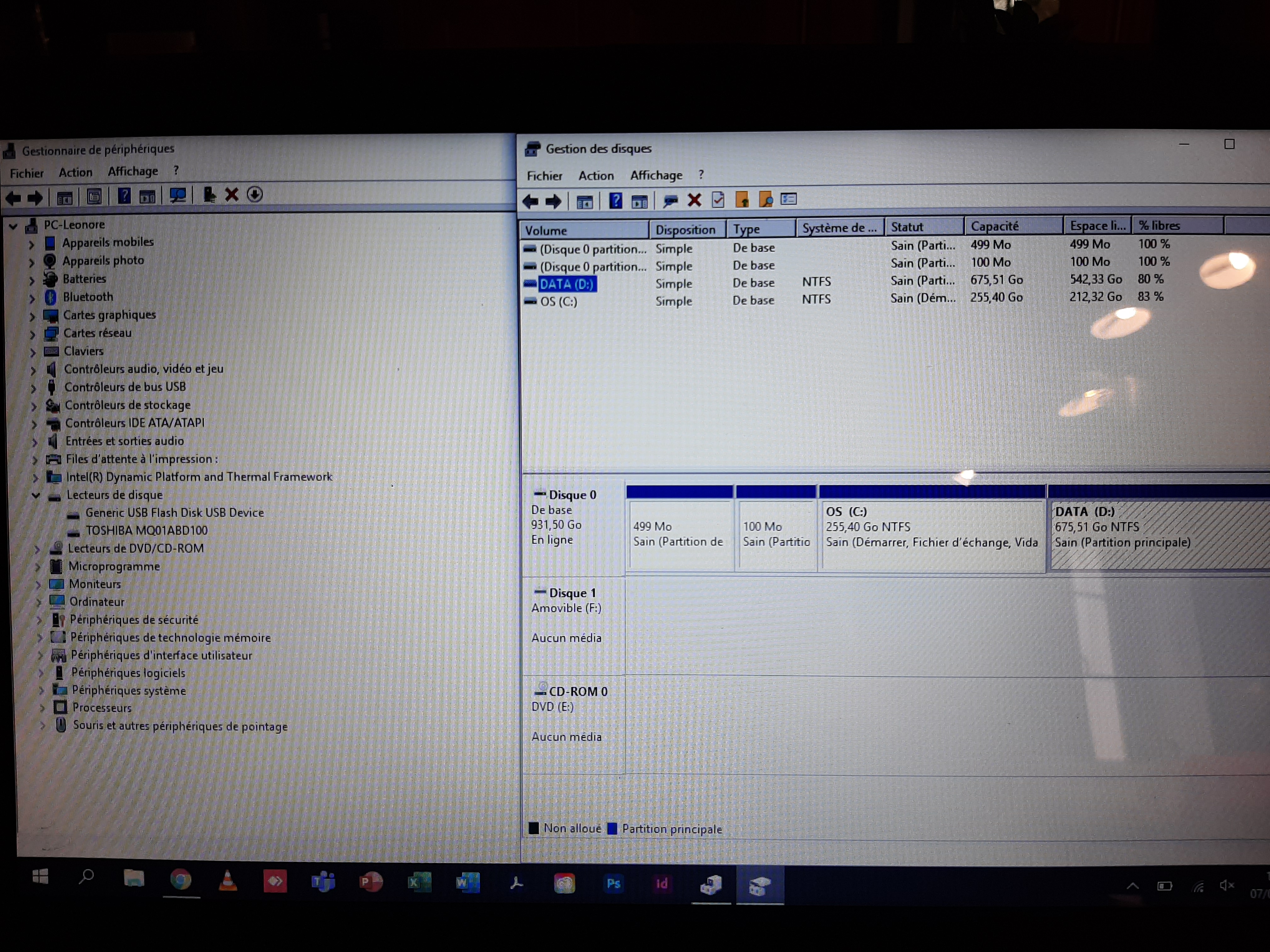Click the forward arrow in Gestionnaire de périphériques toolbar
The image size is (1270, 952).
pos(35,198)
